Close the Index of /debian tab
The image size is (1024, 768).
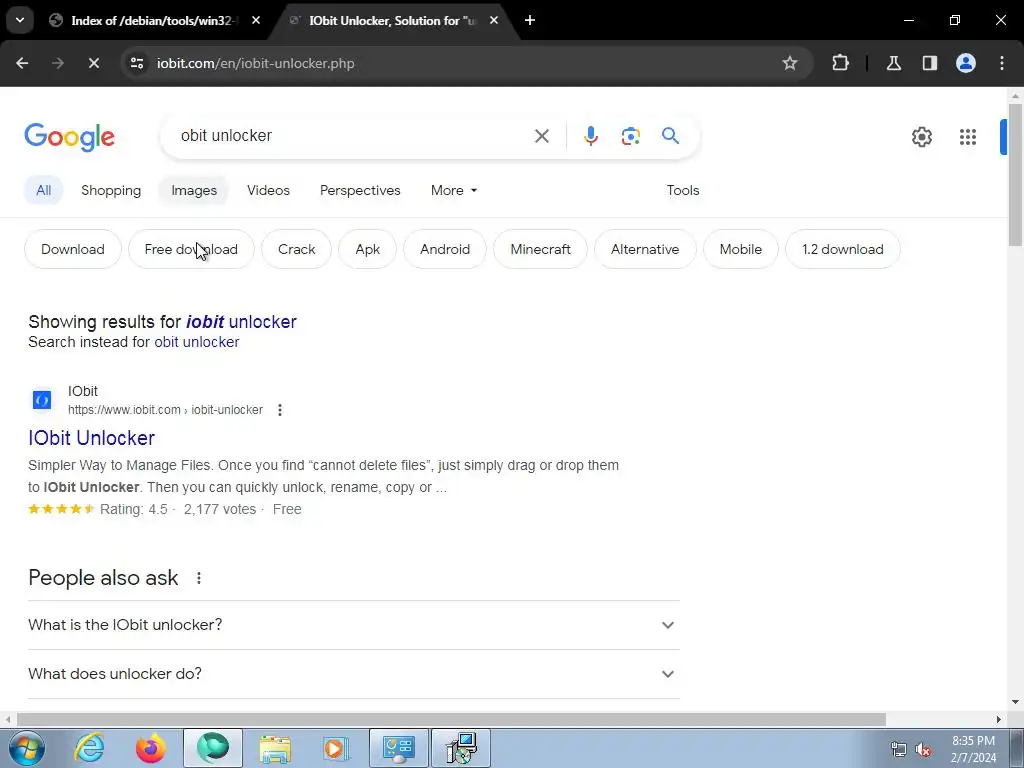pyautogui.click(x=256, y=20)
